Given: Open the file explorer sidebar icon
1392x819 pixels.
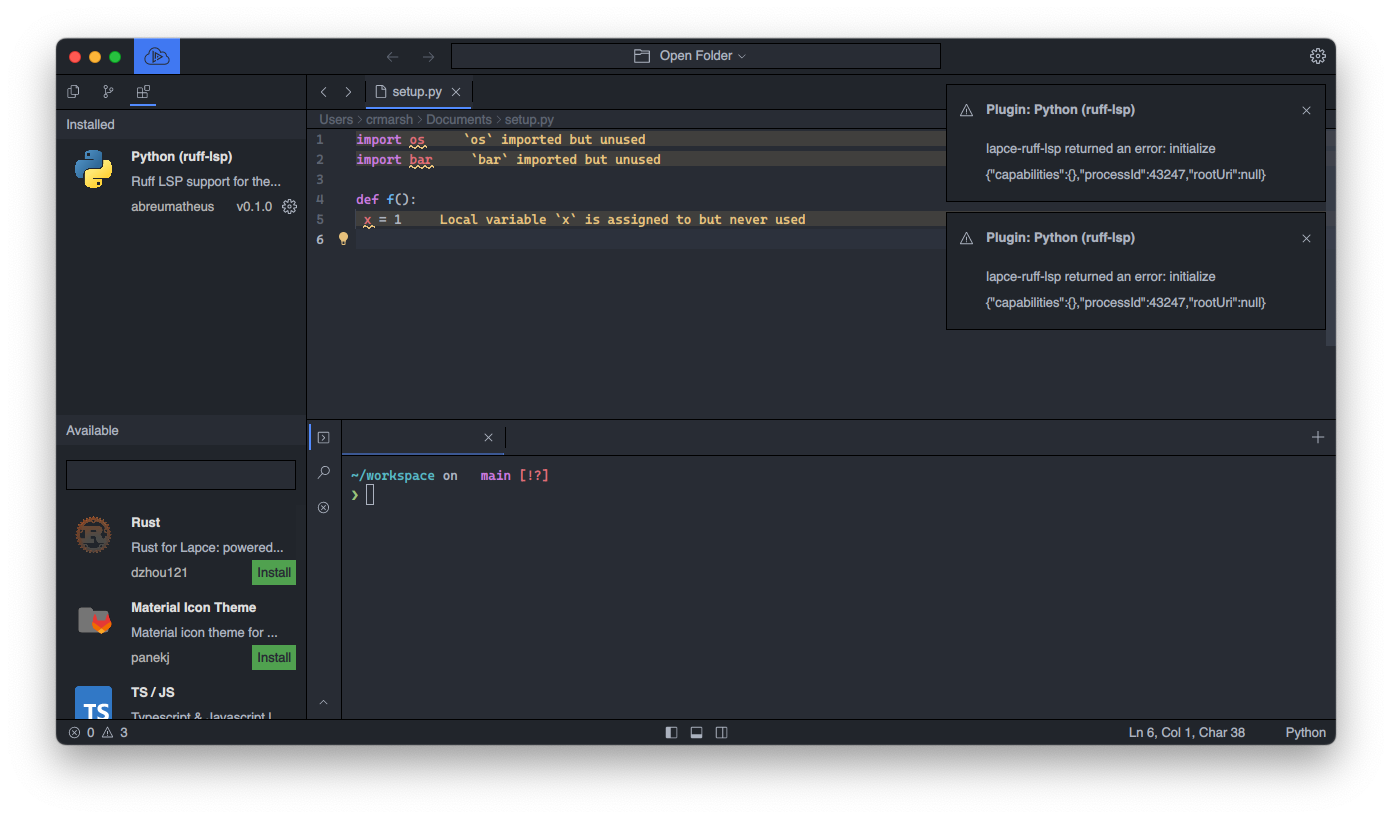Looking at the screenshot, I should 73,91.
